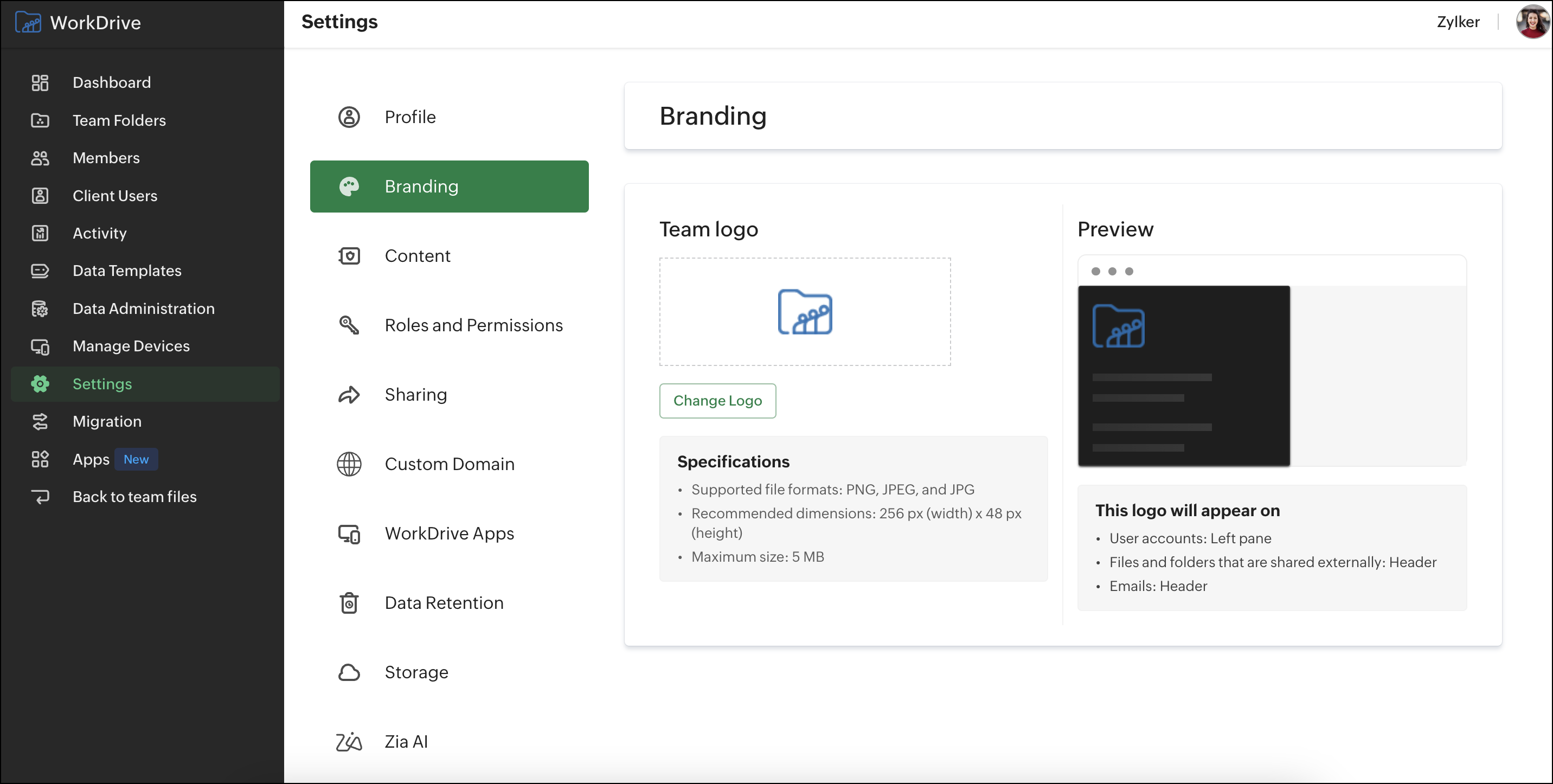Click the Branding palette icon

point(349,186)
